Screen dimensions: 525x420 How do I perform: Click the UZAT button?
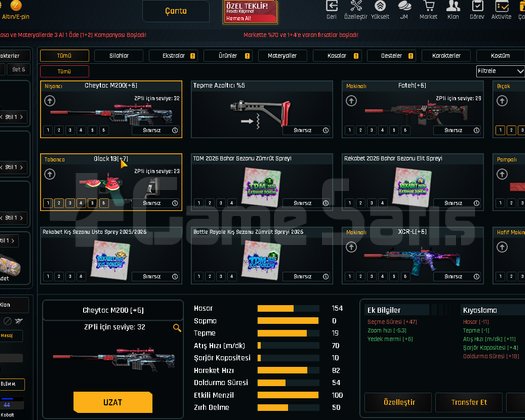[113, 402]
